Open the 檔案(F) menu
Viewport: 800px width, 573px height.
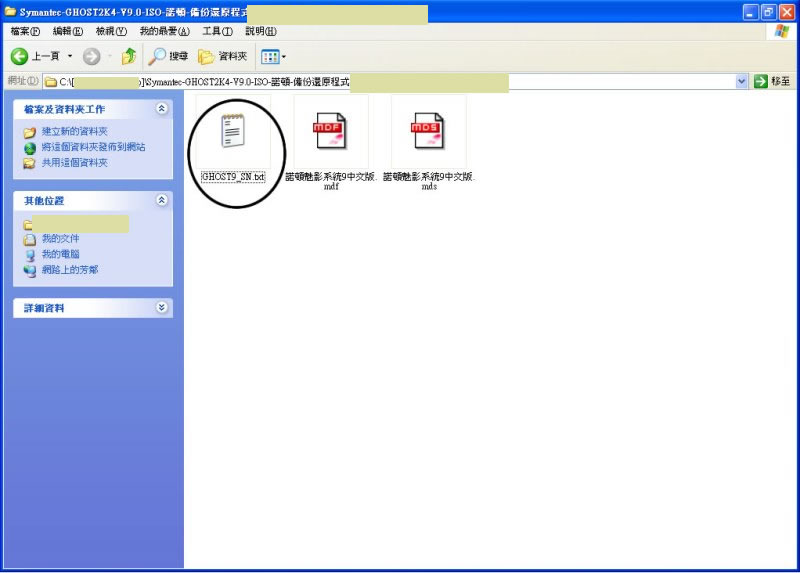pyautogui.click(x=25, y=31)
